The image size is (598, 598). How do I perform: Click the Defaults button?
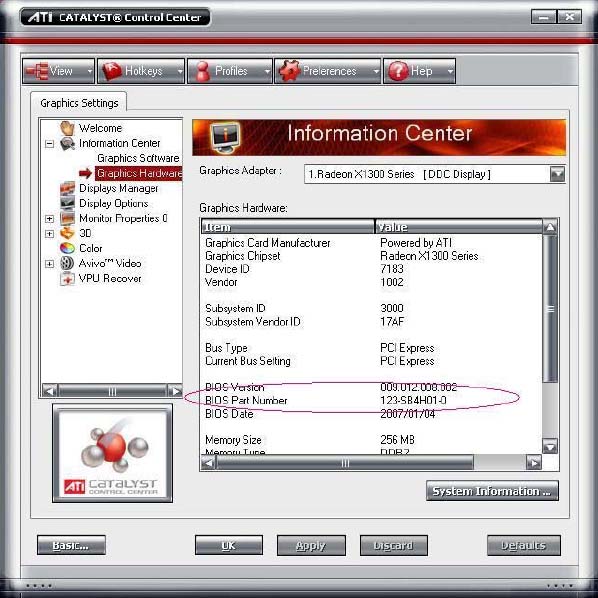524,545
